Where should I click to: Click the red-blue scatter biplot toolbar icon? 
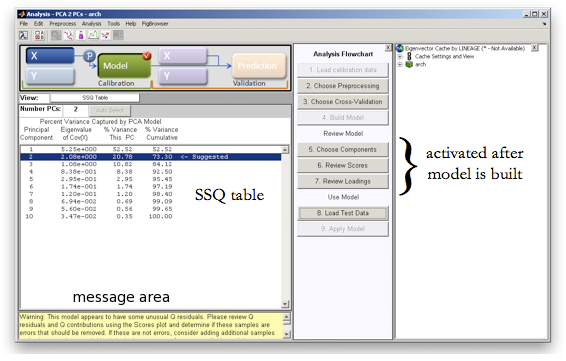[105, 35]
